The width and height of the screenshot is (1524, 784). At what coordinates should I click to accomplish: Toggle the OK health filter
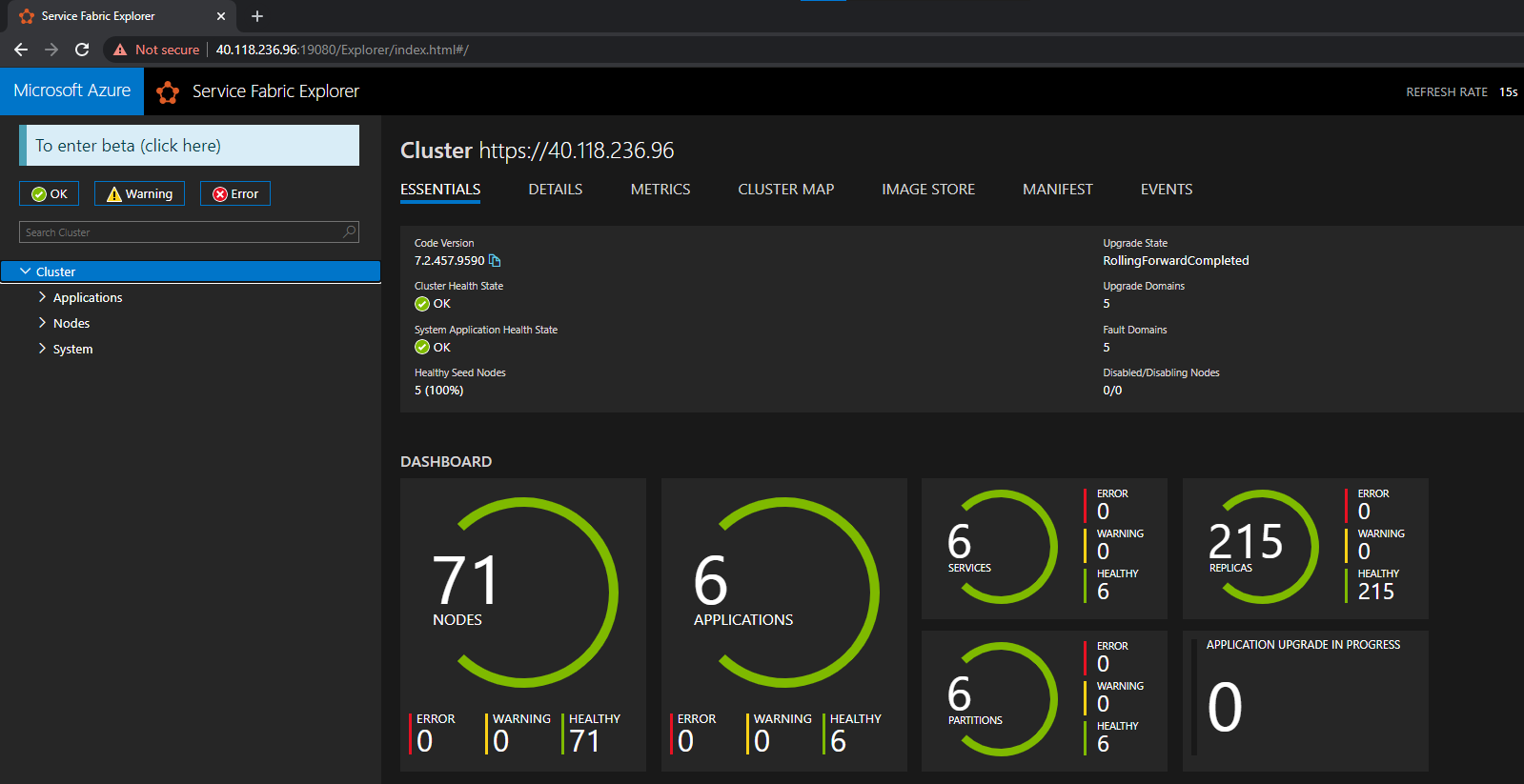pyautogui.click(x=49, y=193)
